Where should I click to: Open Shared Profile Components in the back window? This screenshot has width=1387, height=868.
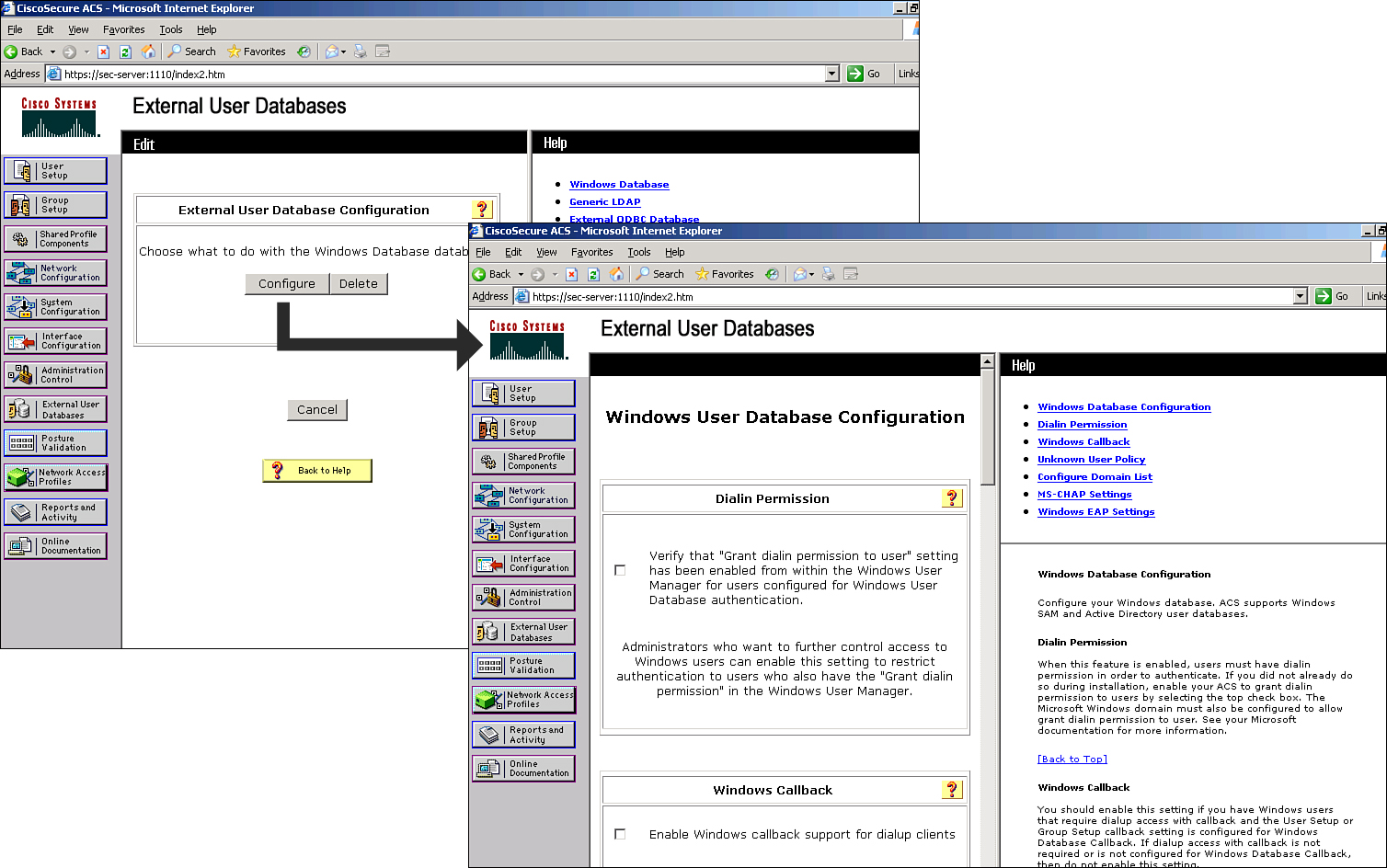tap(55, 239)
